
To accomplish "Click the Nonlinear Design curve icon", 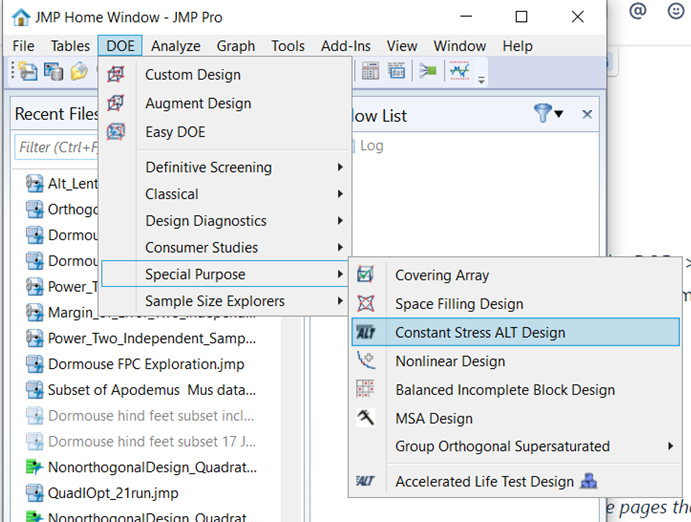I will [366, 361].
